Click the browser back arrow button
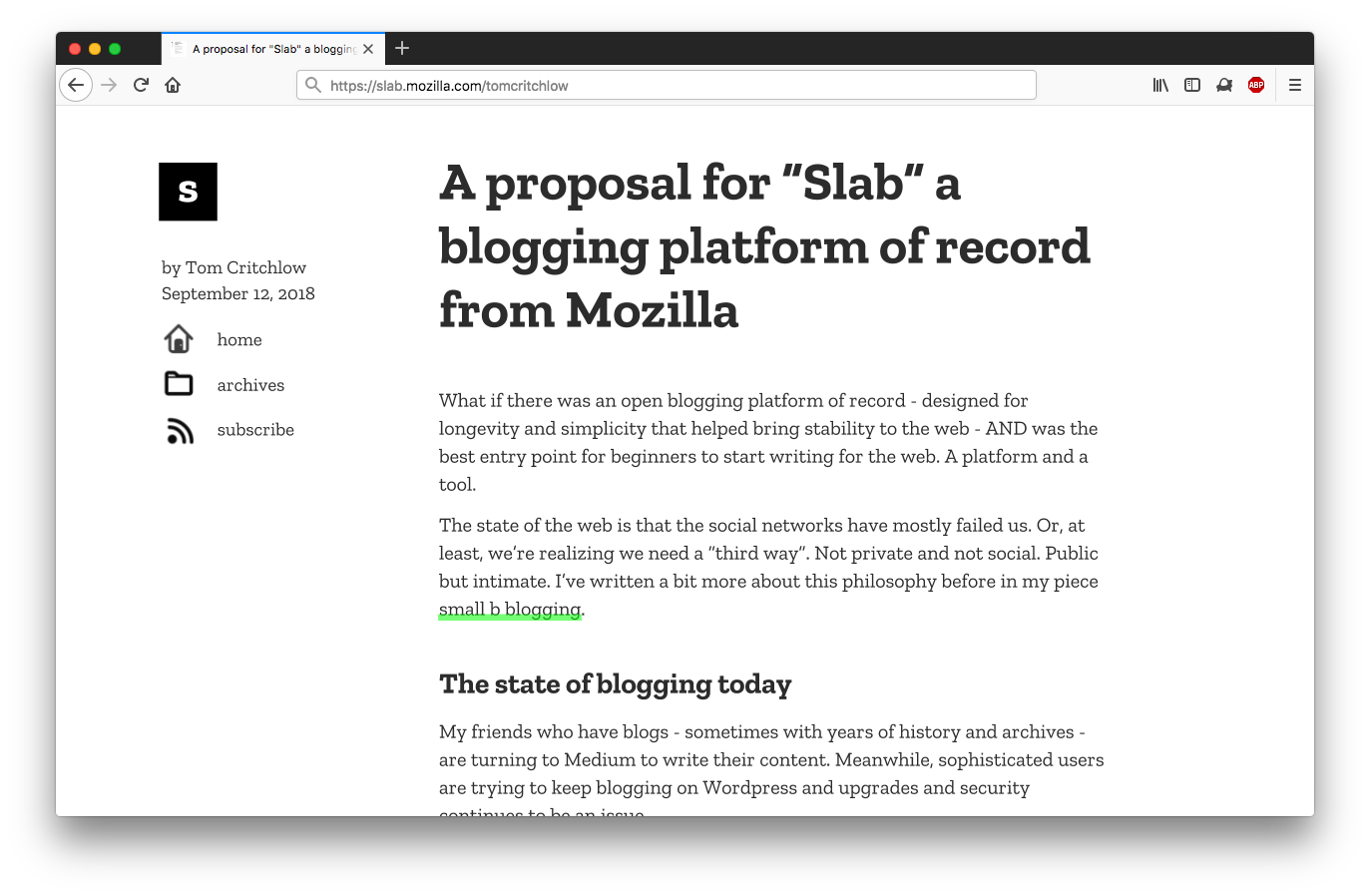1370x896 pixels. point(76,85)
